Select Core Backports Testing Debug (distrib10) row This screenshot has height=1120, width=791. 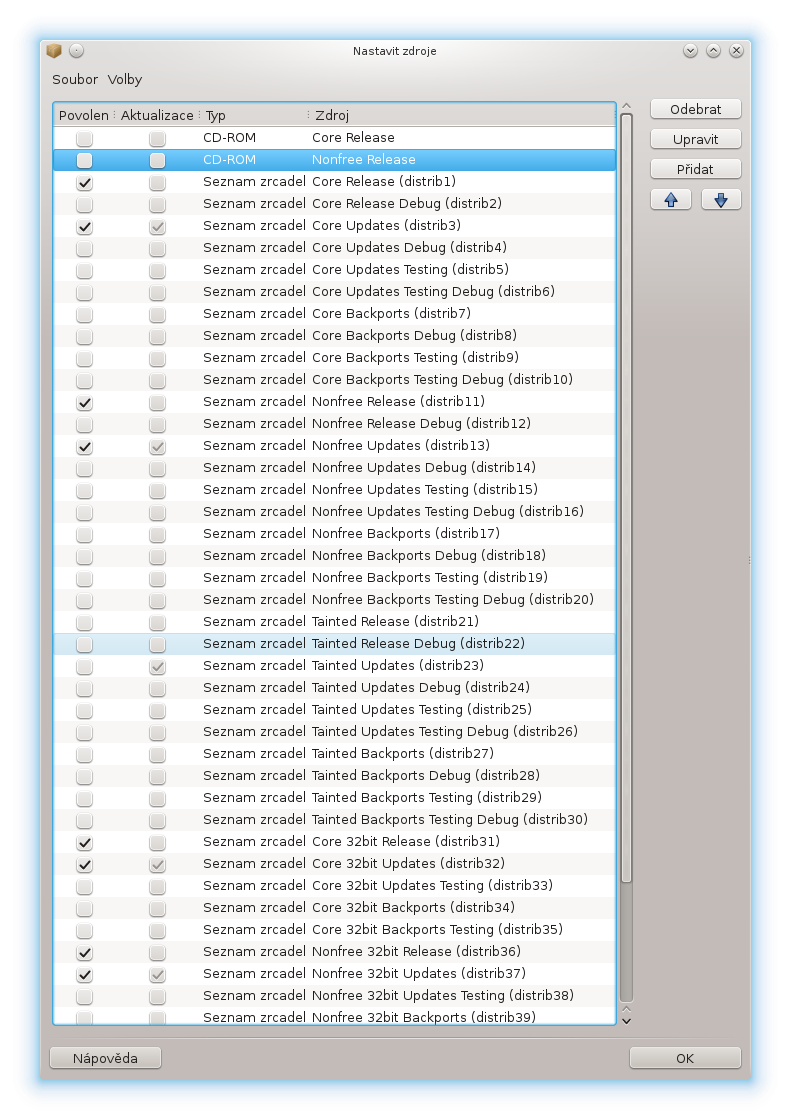point(334,380)
